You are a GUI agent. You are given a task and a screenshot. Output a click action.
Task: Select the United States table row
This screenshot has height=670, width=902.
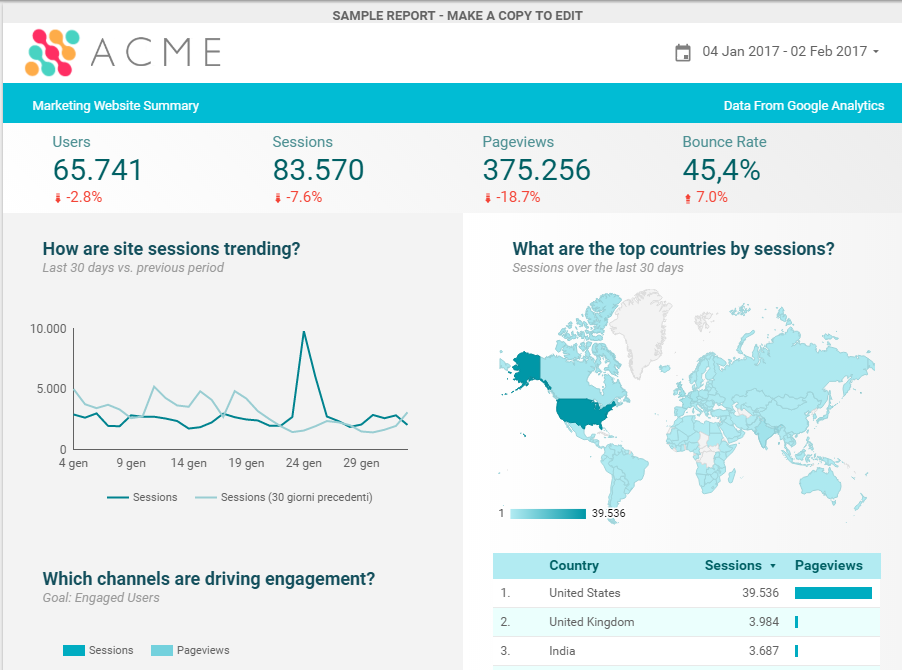[x=686, y=593]
